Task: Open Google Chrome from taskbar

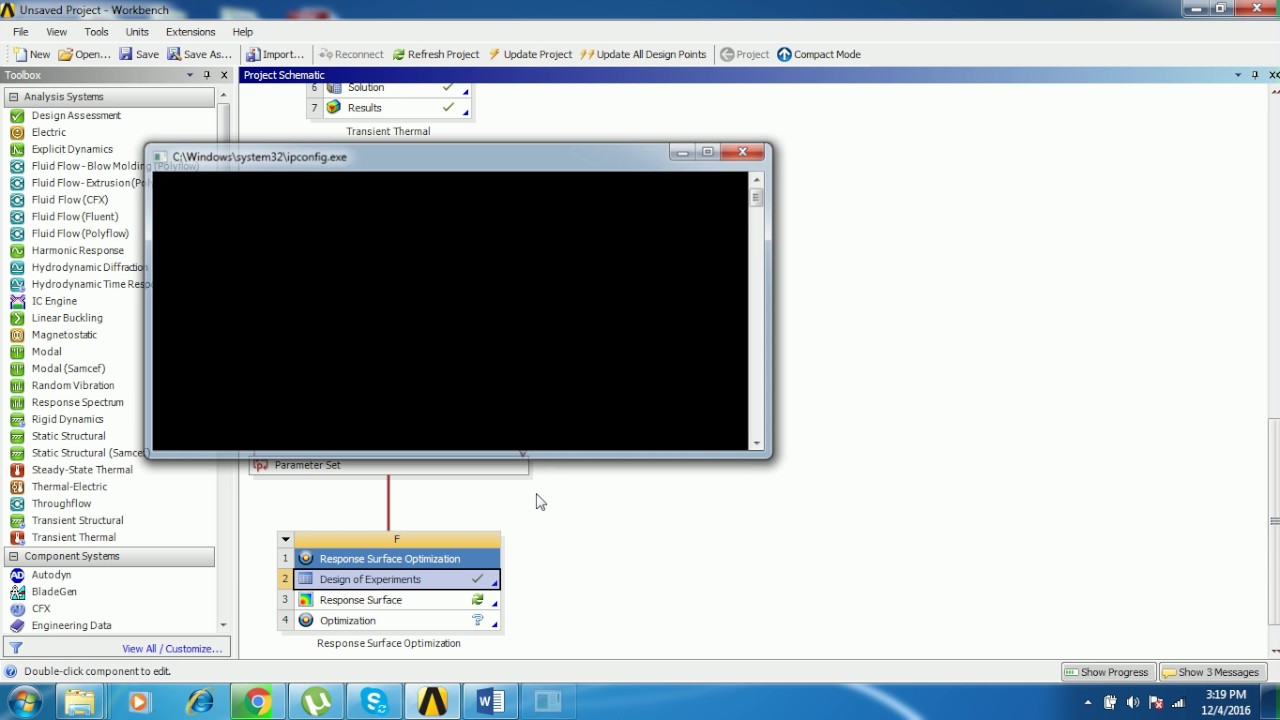Action: tap(258, 702)
